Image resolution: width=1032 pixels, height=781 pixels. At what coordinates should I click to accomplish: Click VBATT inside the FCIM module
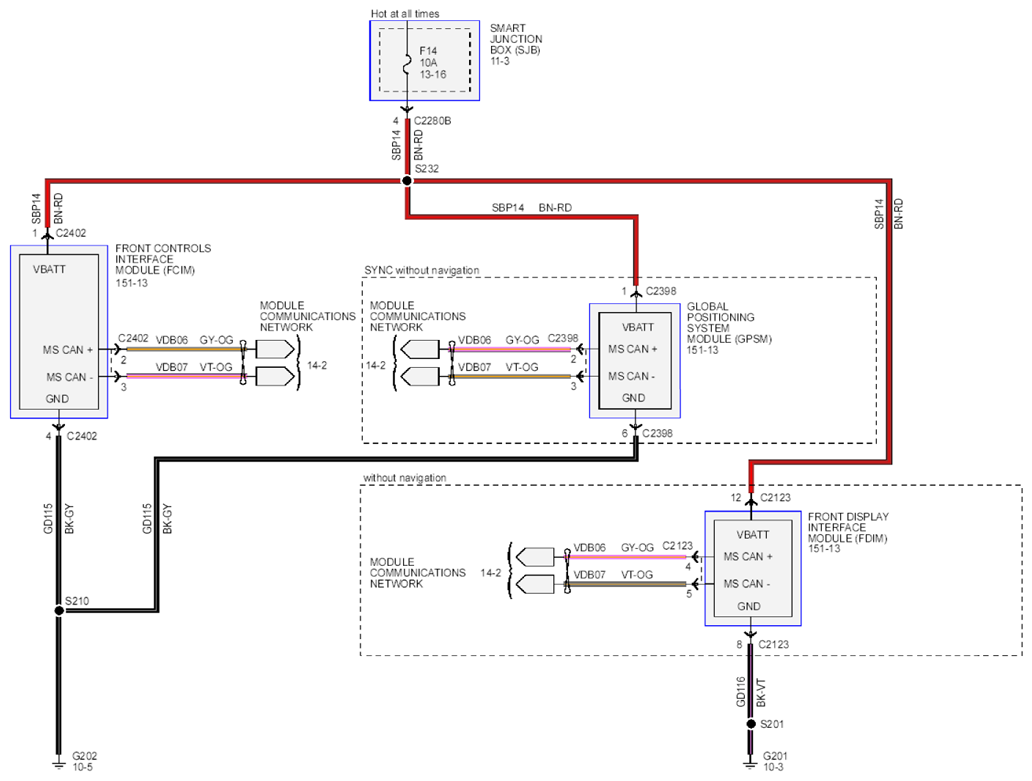[x=49, y=269]
